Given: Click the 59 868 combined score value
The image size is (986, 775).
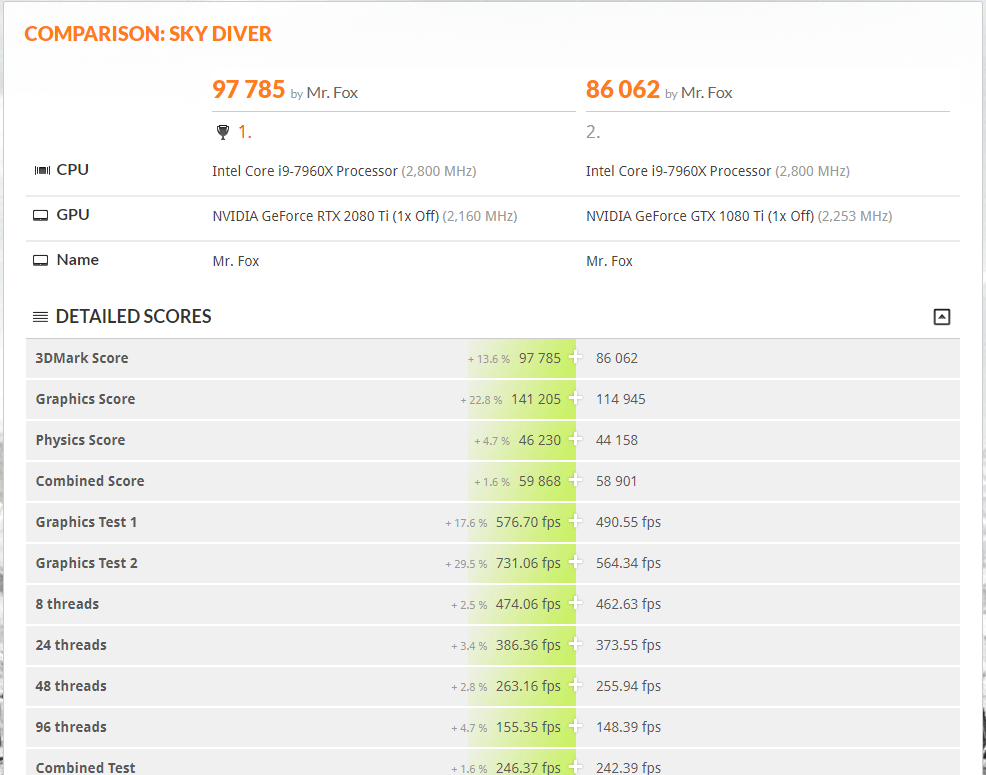Looking at the screenshot, I should (540, 481).
